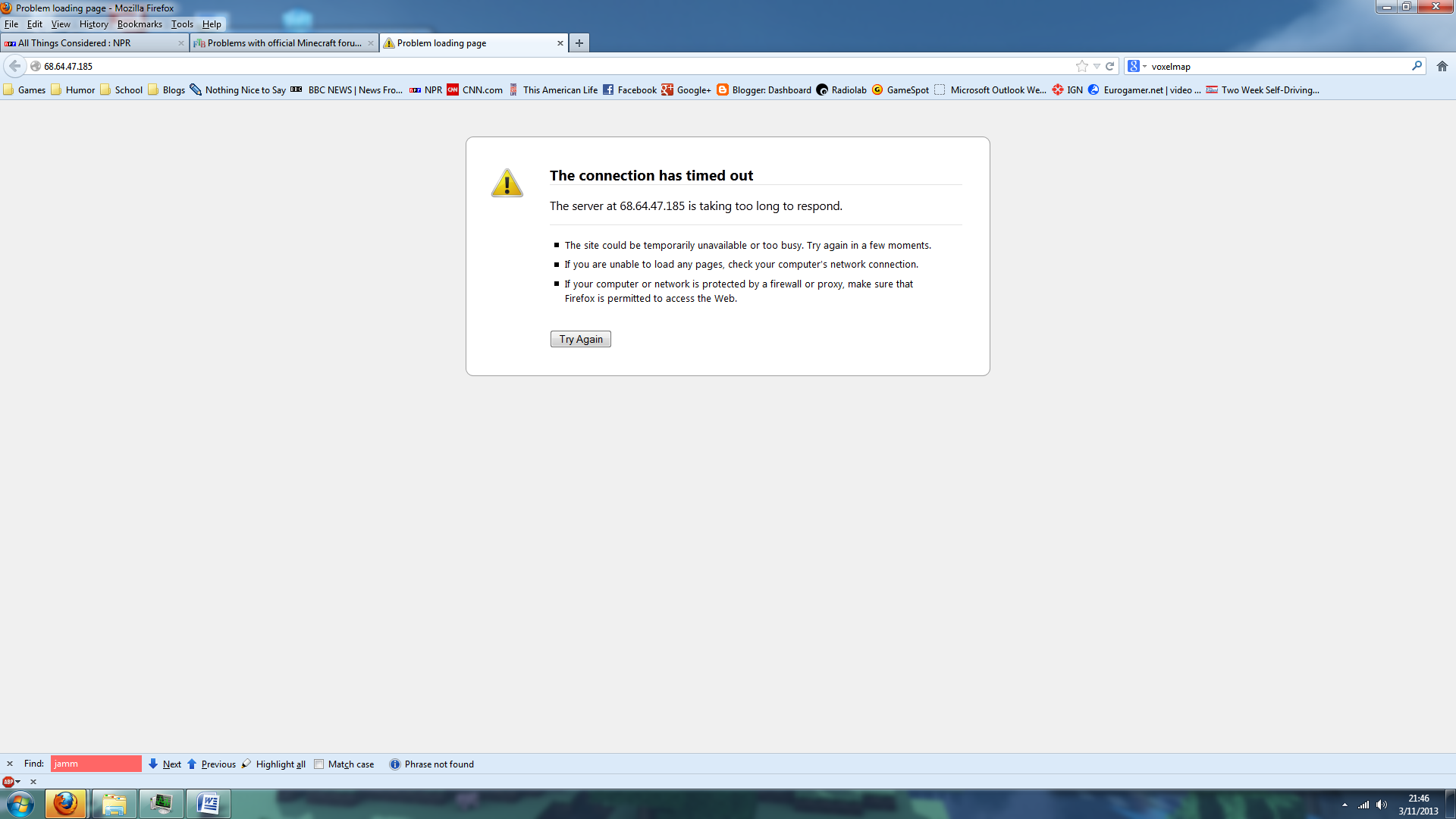Image resolution: width=1456 pixels, height=819 pixels.
Task: Click the search magnifier icon
Action: pos(1416,66)
